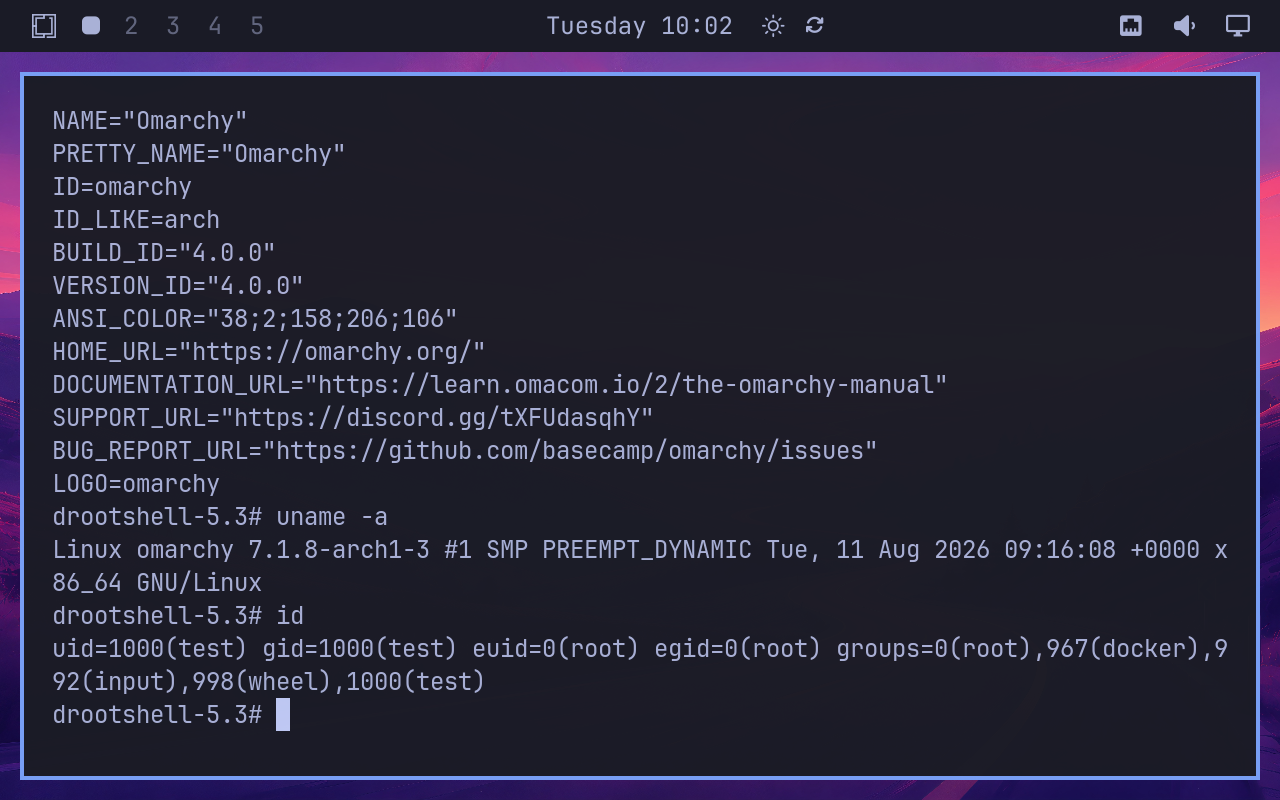
Task: Click the LOGO=omarchy line
Action: pyautogui.click(x=136, y=484)
